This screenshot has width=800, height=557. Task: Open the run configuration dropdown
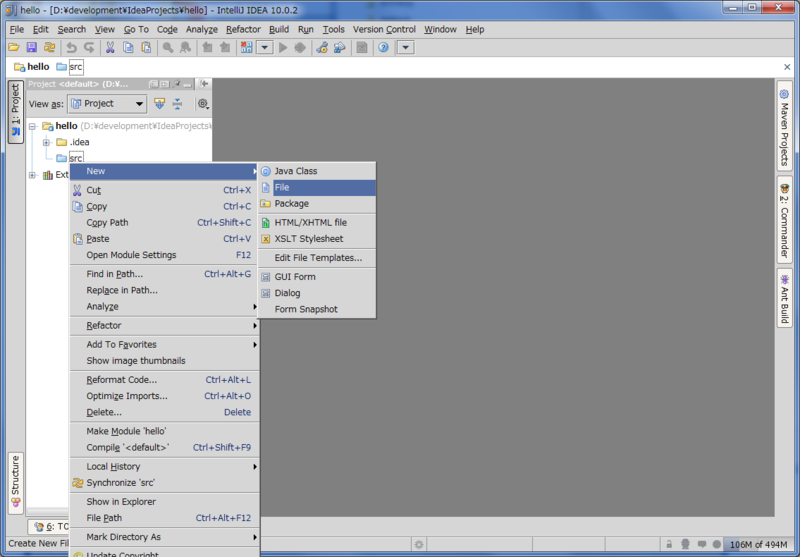[x=264, y=47]
